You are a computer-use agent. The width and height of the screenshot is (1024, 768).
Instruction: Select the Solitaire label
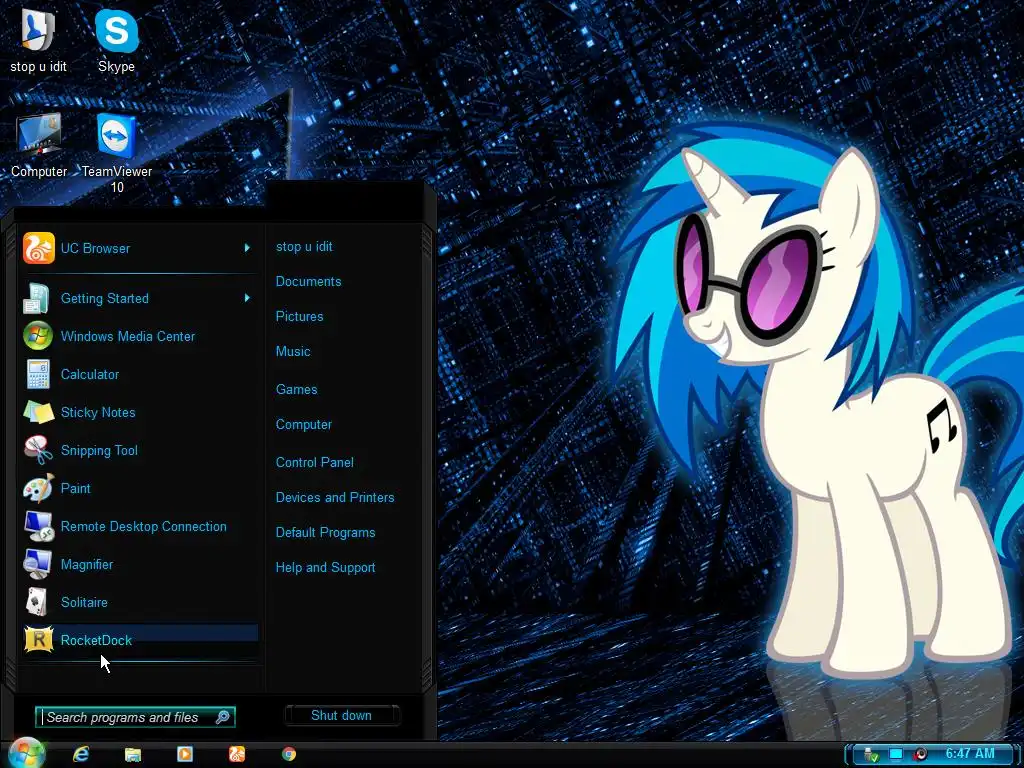coord(84,602)
